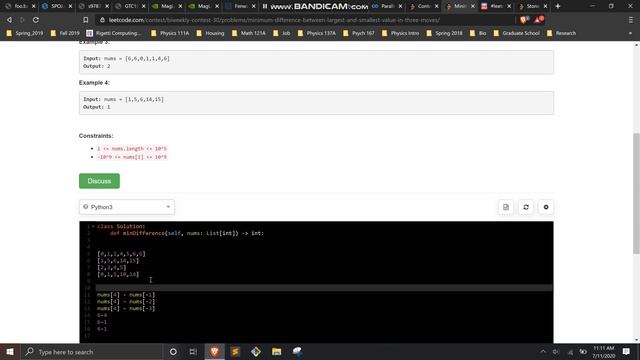Open the Graduate School bookmark folder
This screenshot has width=640, height=360.
pos(517,33)
